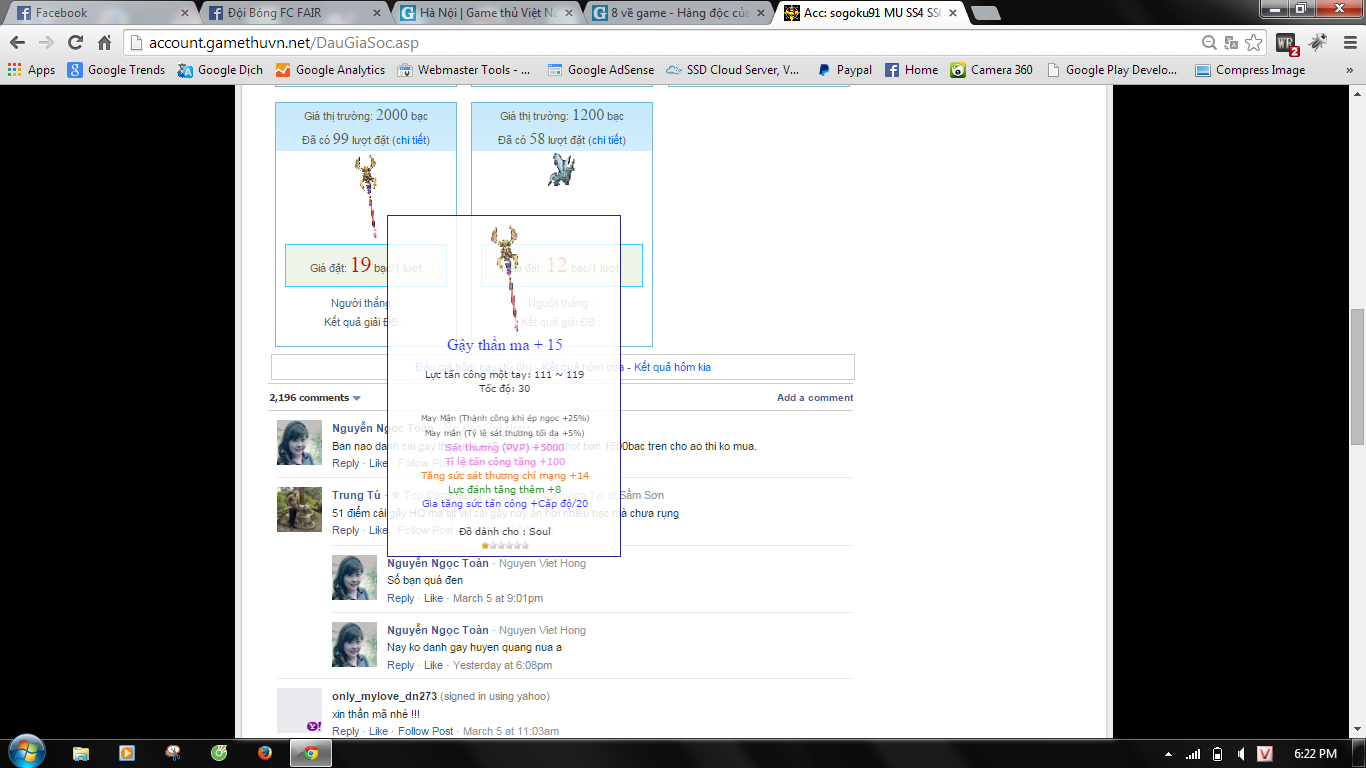Reply to 'Nay ko danh gay huyen quang' comment
The image size is (1366, 768).
(401, 665)
